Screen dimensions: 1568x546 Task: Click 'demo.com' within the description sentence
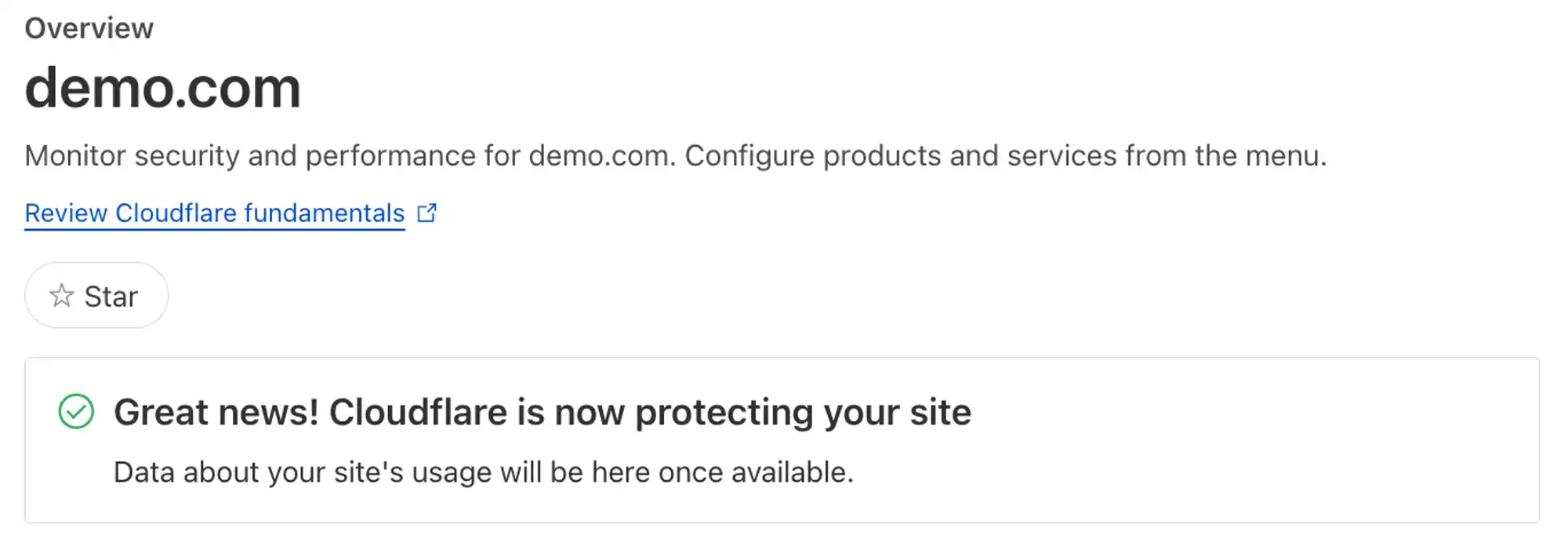(601, 156)
